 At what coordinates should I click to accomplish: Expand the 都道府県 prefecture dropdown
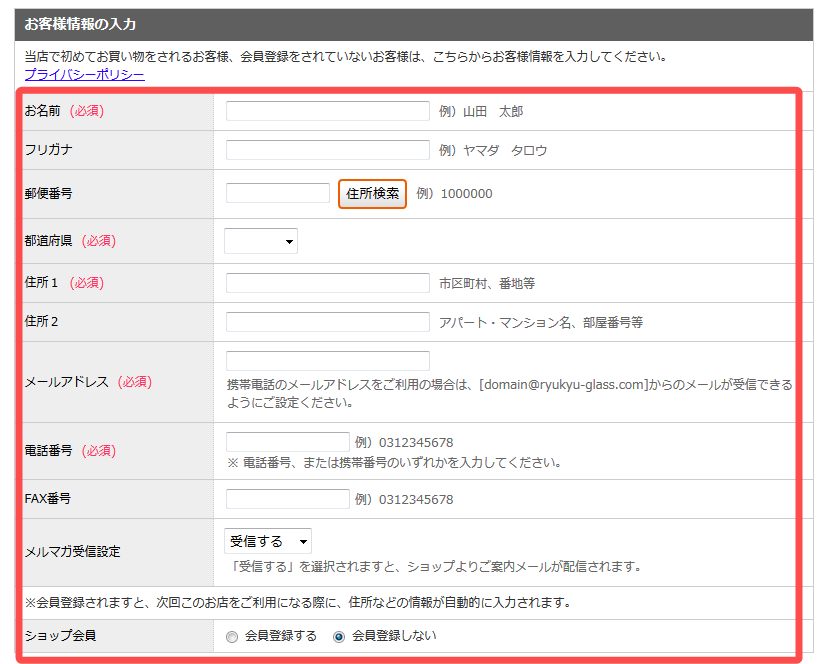pyautogui.click(x=261, y=241)
